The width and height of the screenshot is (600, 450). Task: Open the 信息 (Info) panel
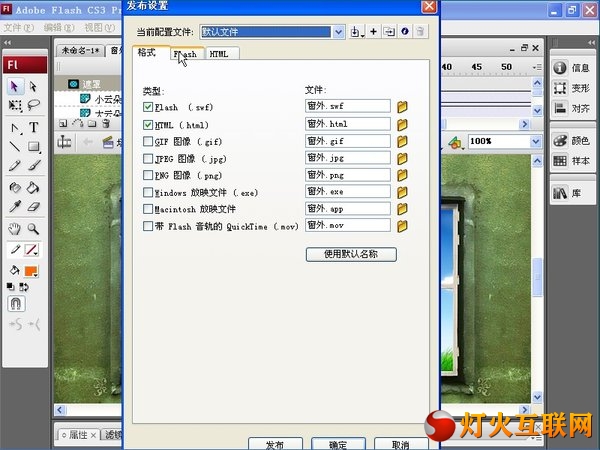[572, 68]
